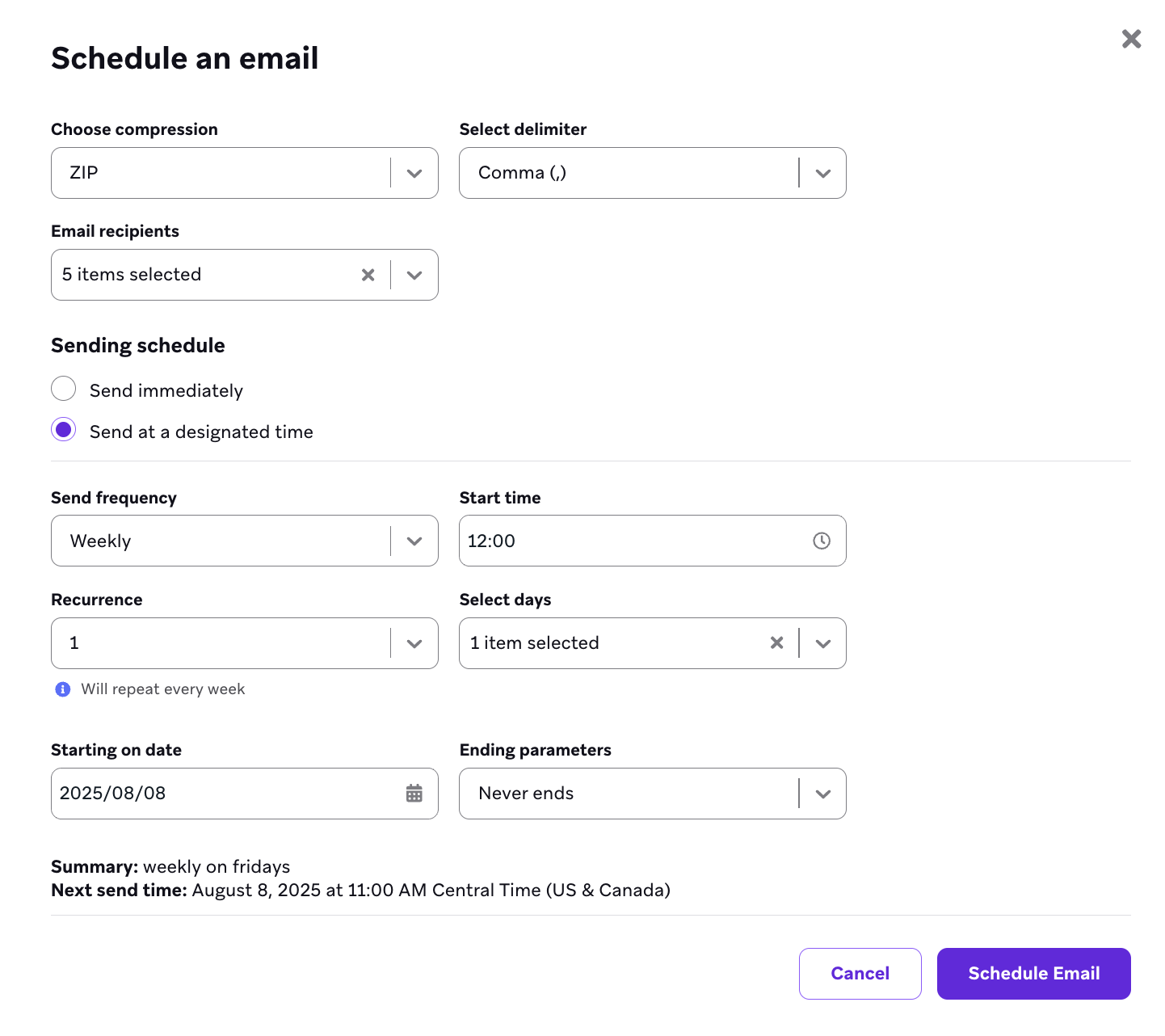Clear the selected days
The image size is (1165, 1036).
[x=776, y=643]
